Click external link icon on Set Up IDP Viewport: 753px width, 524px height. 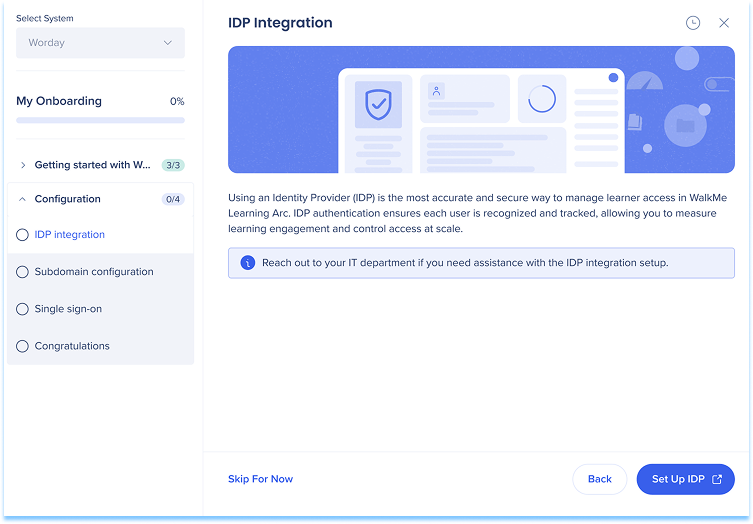tap(717, 479)
